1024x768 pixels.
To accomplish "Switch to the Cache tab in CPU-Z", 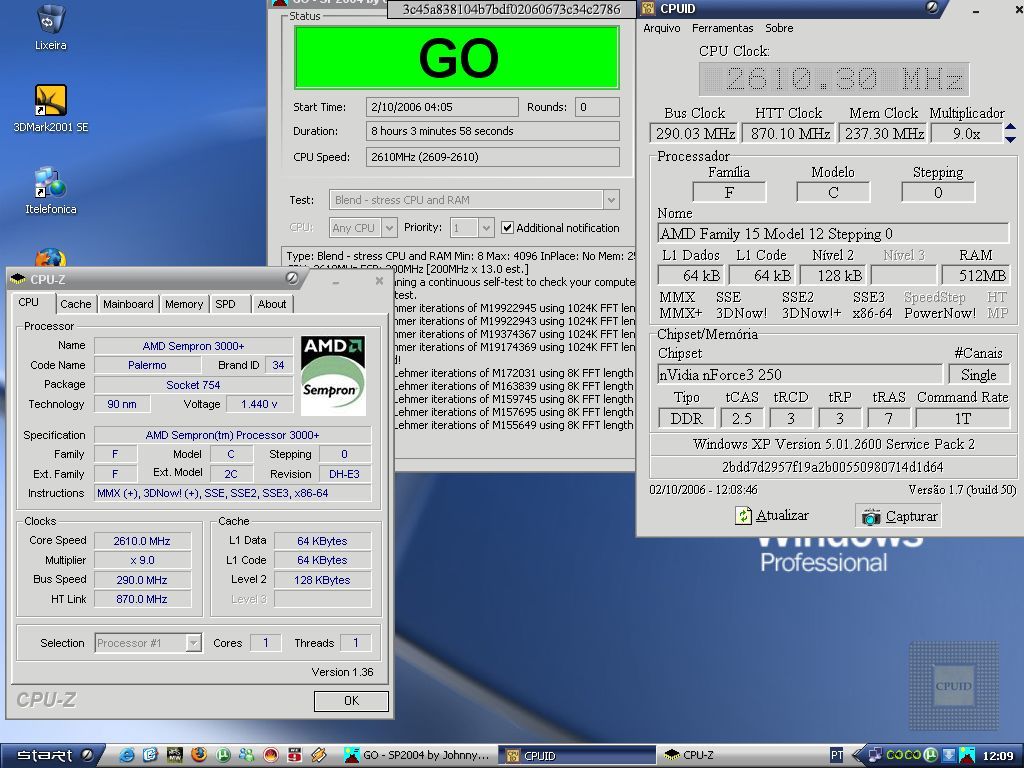I will tap(76, 304).
